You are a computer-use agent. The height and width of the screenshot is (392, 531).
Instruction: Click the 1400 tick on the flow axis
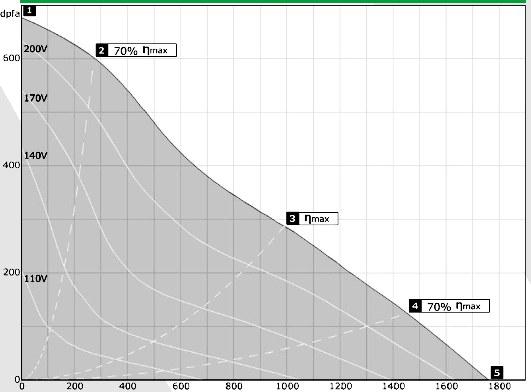point(393,386)
